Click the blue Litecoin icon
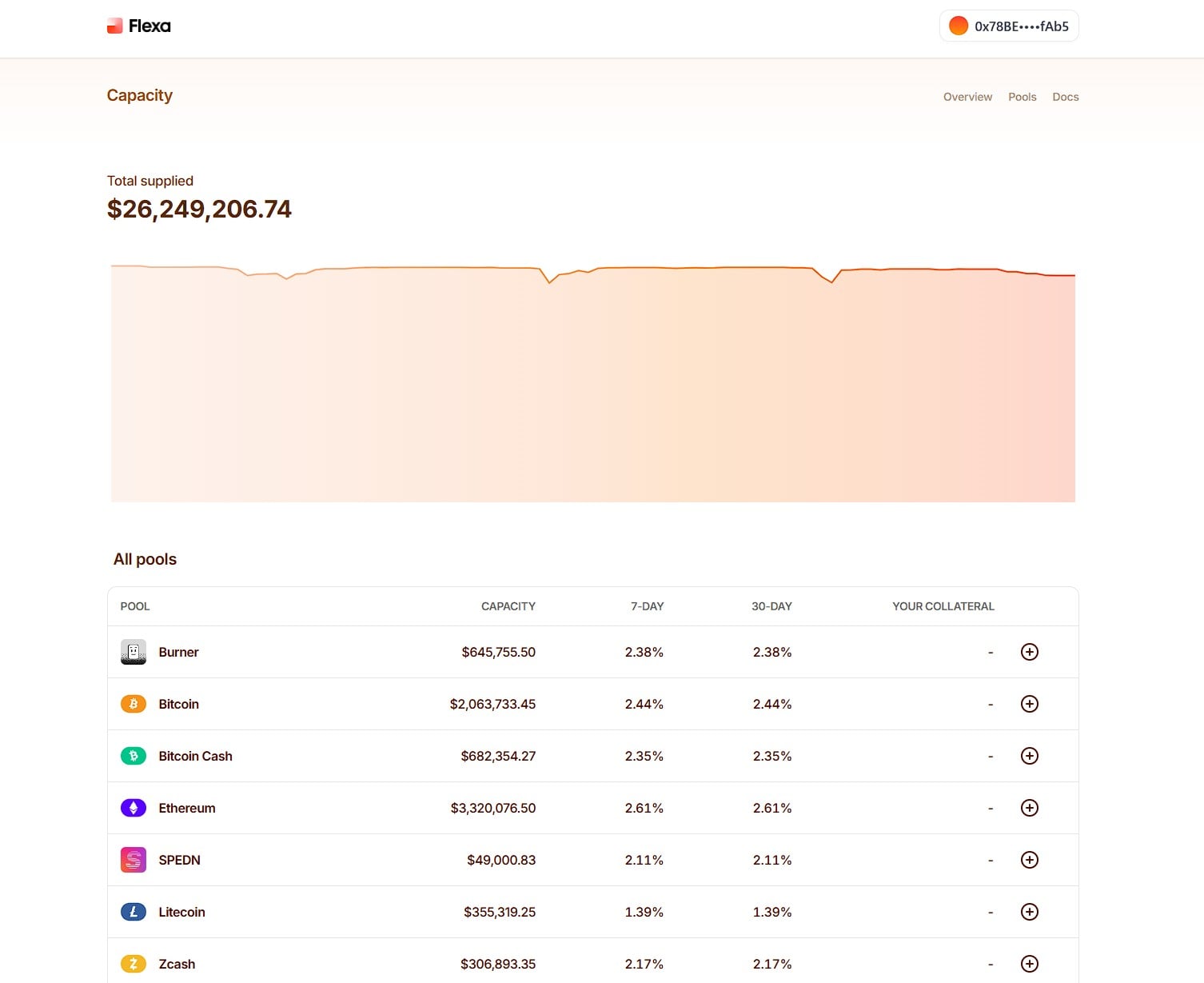The height and width of the screenshot is (983, 1204). [134, 912]
